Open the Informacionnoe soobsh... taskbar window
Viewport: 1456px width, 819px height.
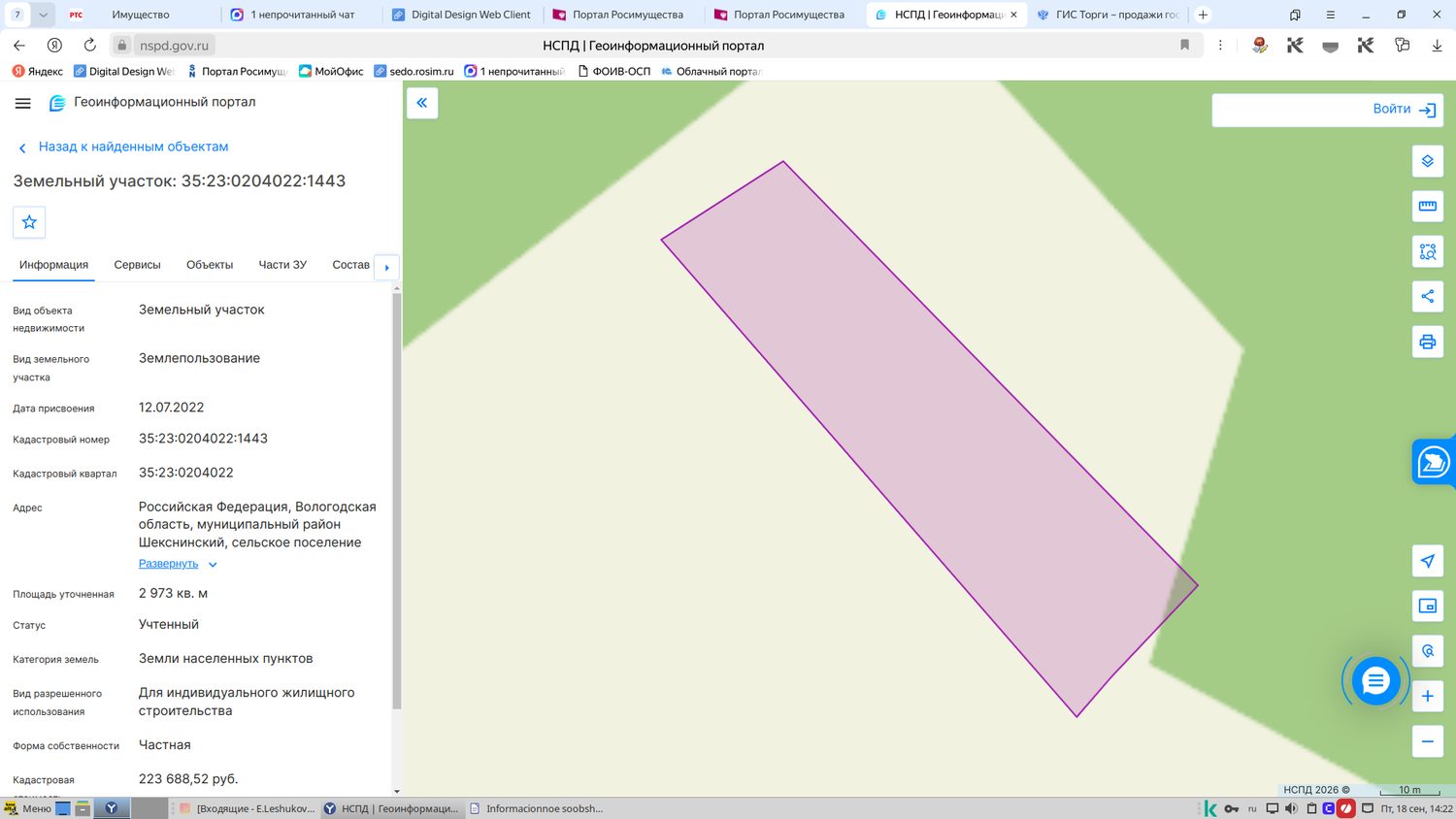(x=536, y=808)
